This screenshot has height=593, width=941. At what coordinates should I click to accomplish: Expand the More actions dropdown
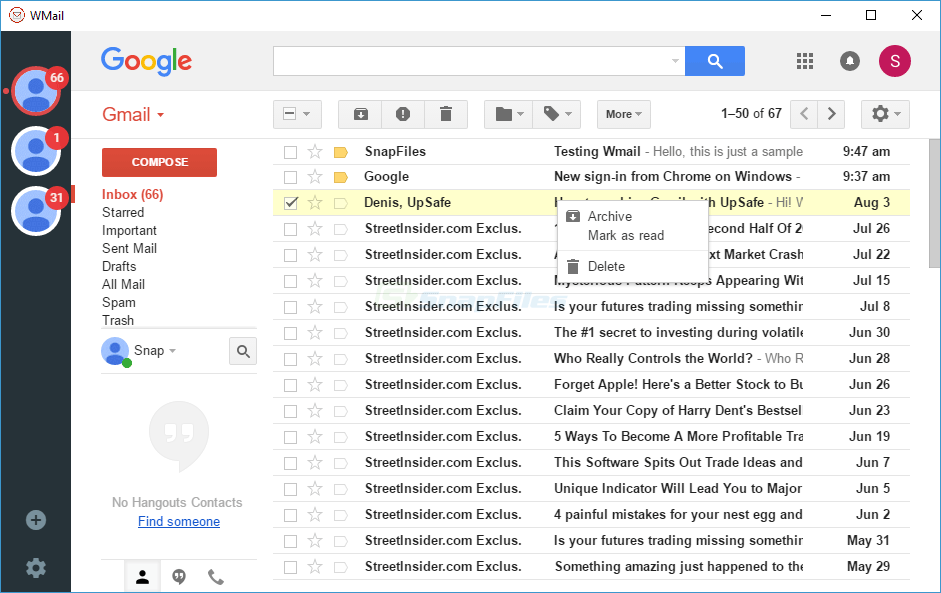point(624,114)
